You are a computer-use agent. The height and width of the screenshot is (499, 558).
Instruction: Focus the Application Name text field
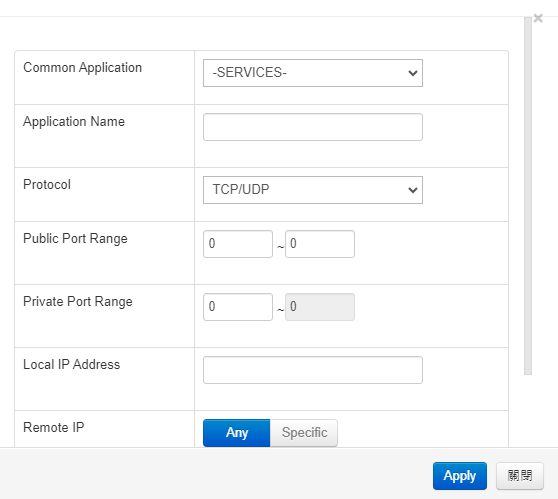312,127
